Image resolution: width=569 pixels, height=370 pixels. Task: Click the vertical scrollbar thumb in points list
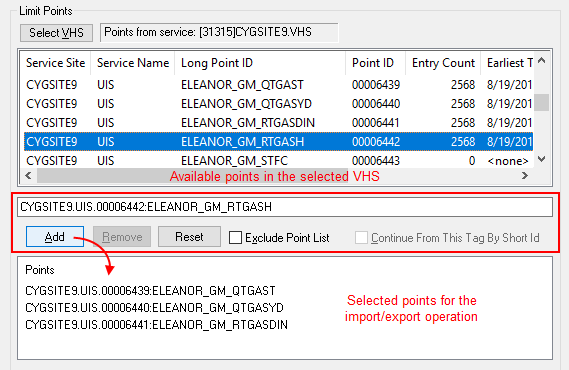(542, 102)
